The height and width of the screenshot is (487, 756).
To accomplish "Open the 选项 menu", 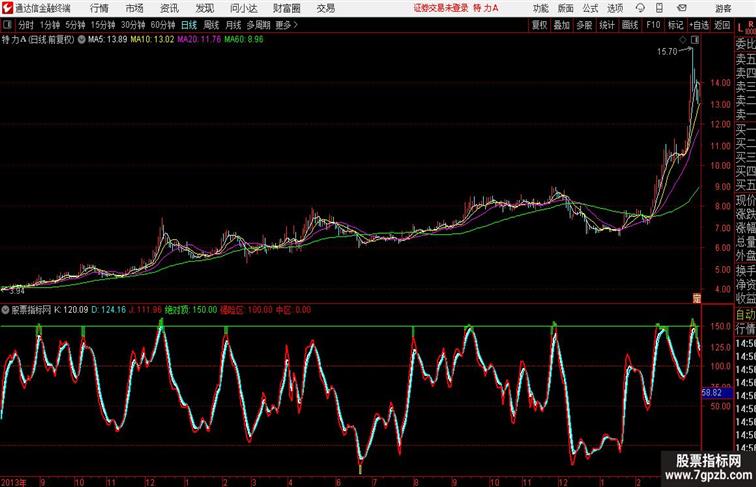I will [x=615, y=8].
